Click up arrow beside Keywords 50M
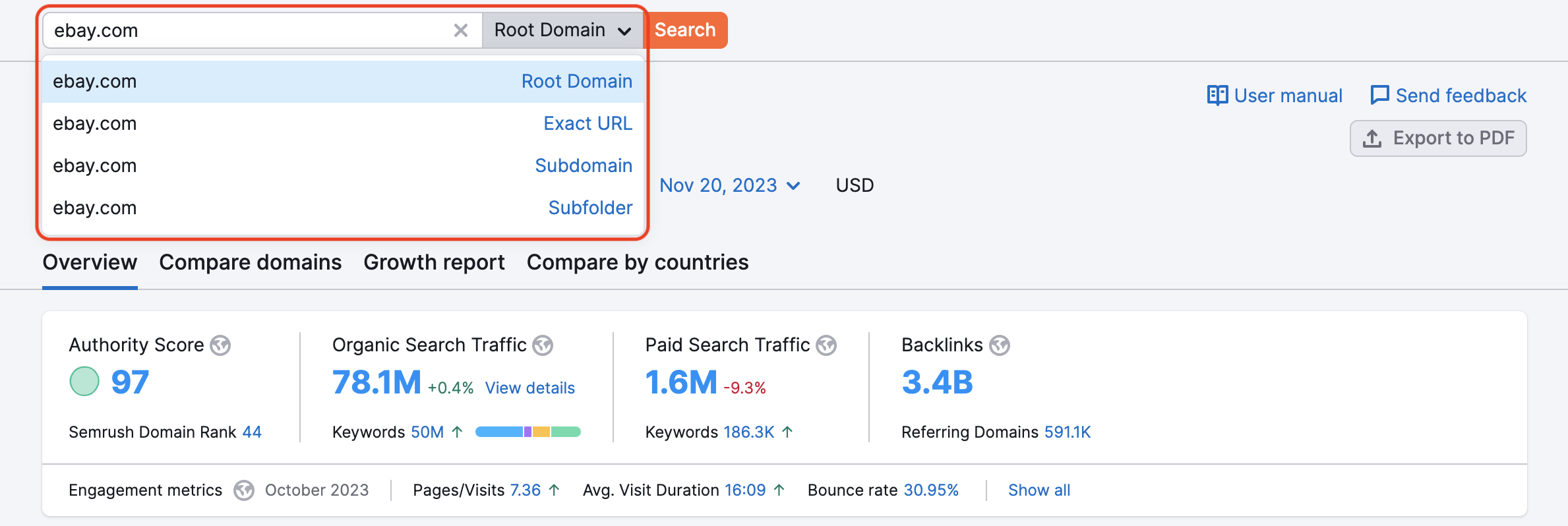Viewport: 1568px width, 526px height. (457, 432)
